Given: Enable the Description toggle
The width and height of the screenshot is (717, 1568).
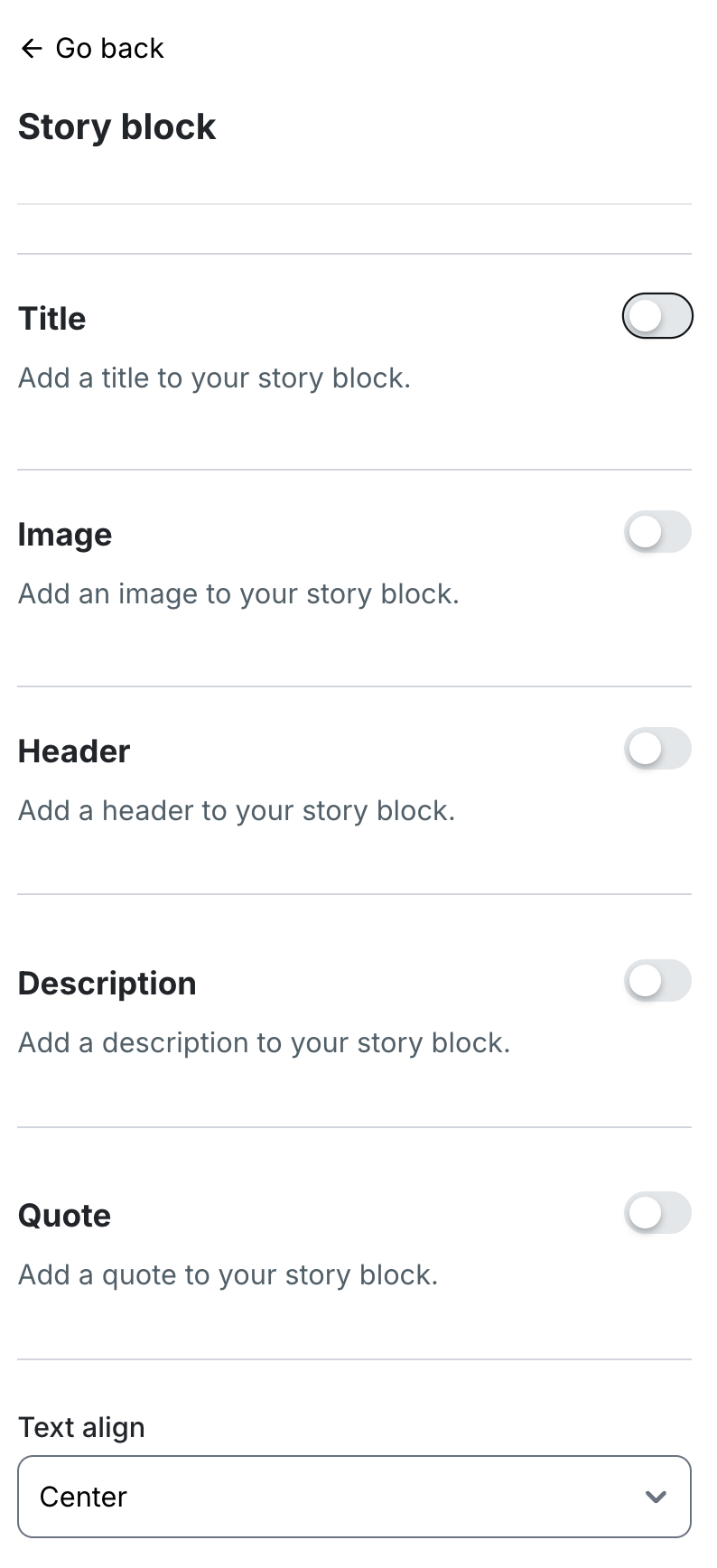Looking at the screenshot, I should 656,981.
